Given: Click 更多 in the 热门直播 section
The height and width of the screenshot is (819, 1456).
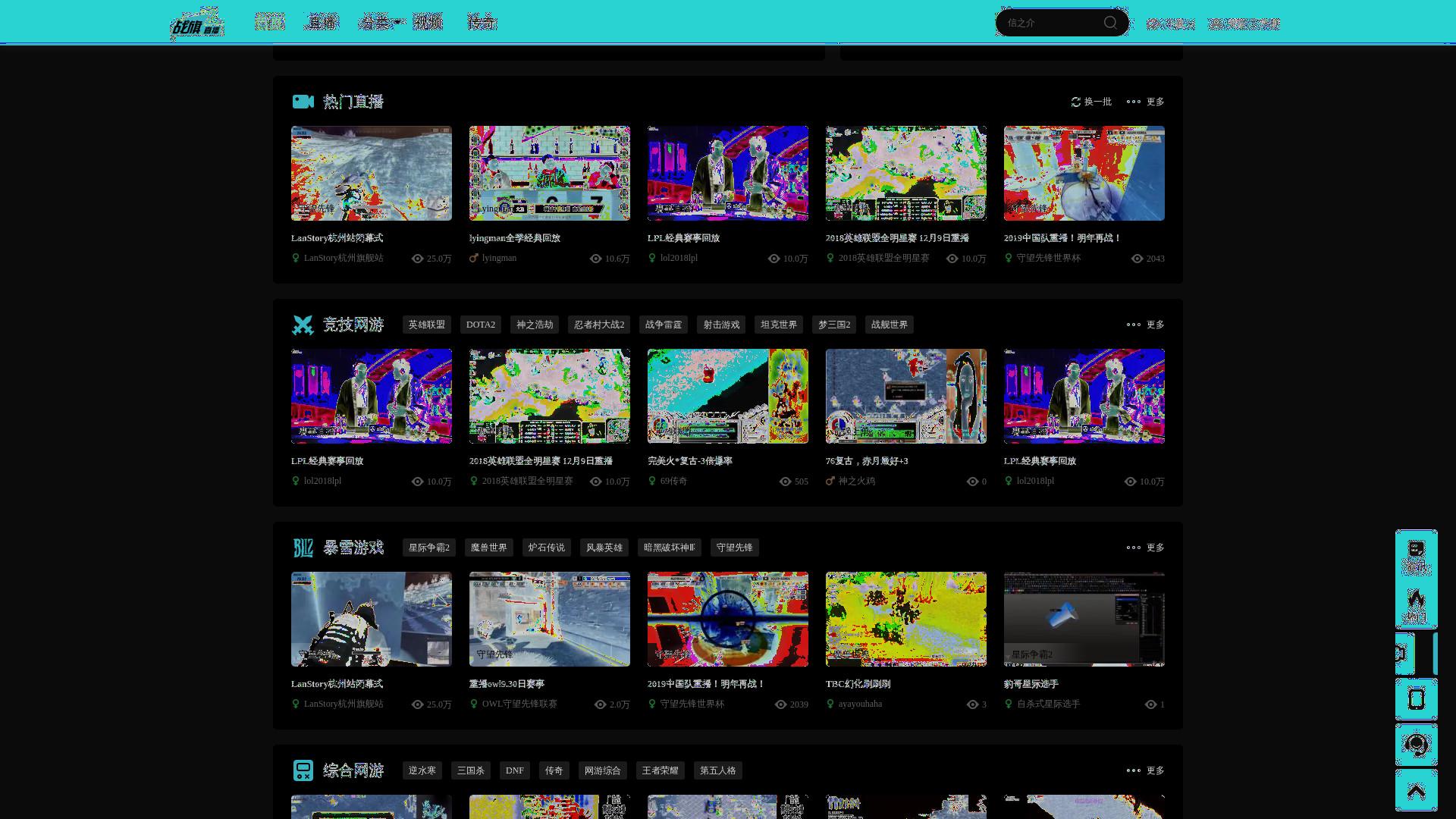Looking at the screenshot, I should [x=1156, y=102].
